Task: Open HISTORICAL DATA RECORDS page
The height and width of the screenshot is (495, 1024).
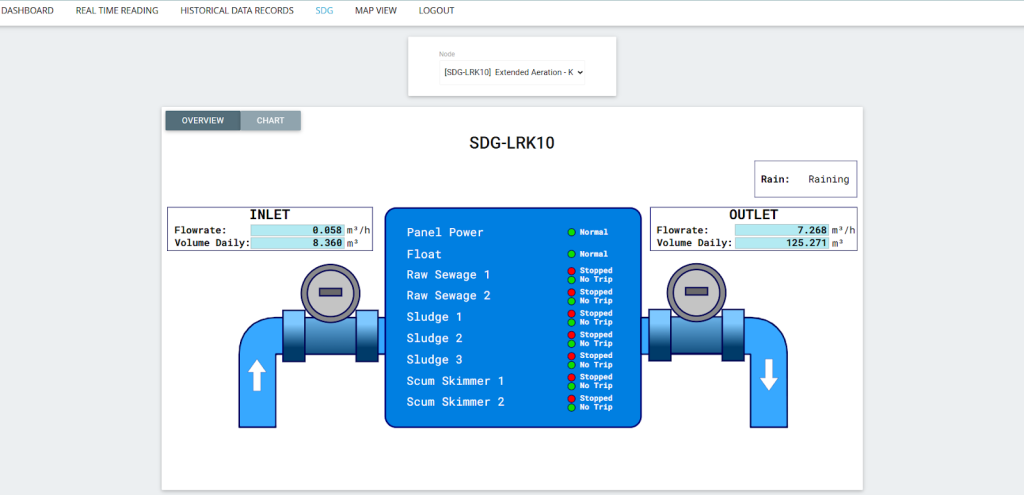Action: pos(237,11)
